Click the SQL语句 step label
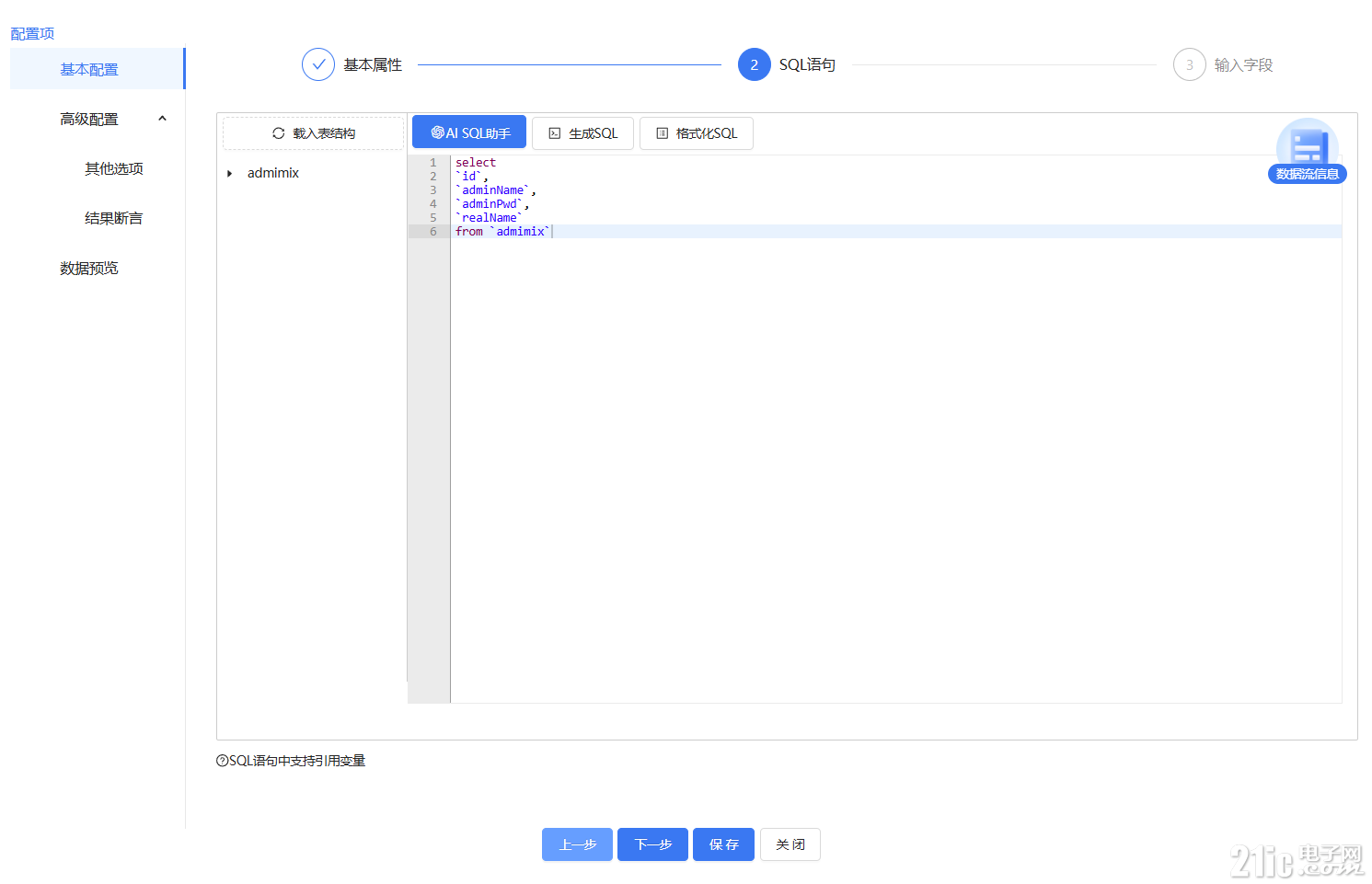 point(807,64)
